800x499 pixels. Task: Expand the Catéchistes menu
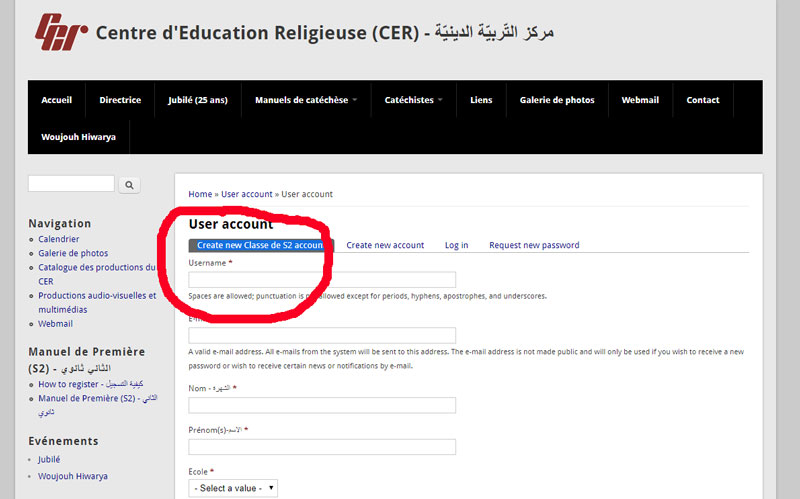413,100
